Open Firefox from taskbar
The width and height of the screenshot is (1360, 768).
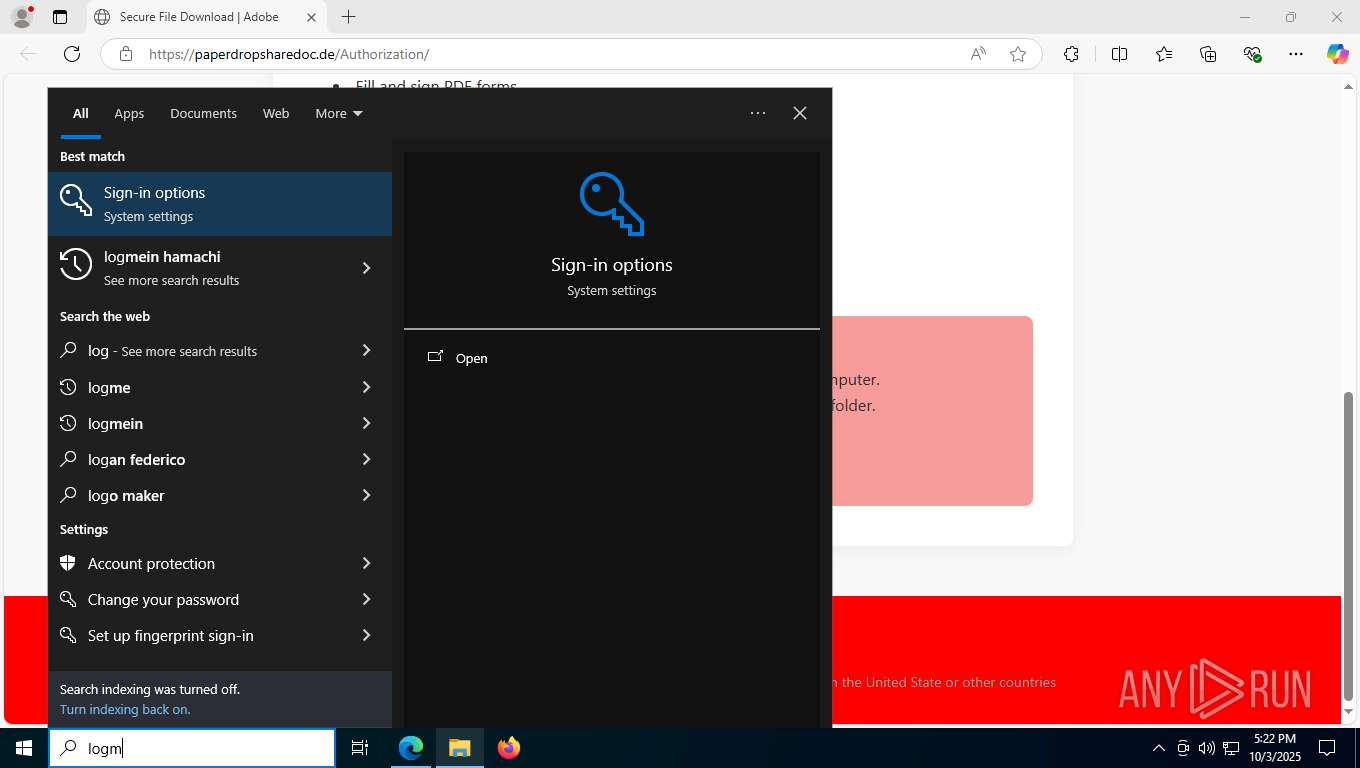point(508,748)
